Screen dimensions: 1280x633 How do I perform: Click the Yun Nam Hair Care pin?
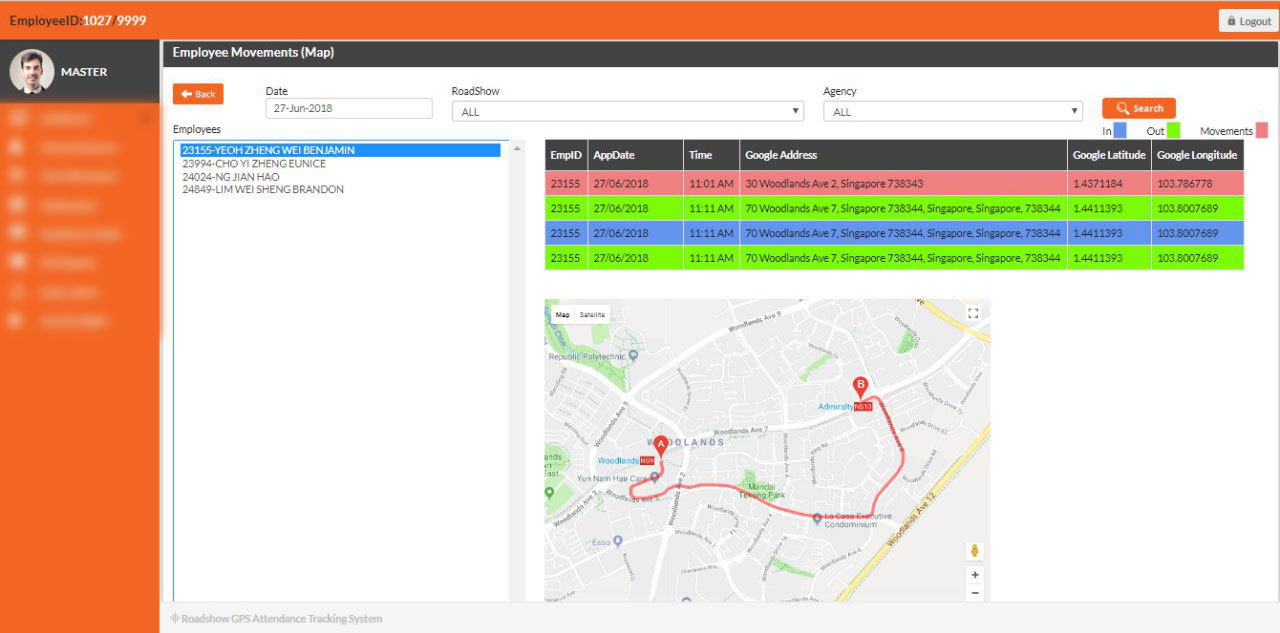[654, 477]
